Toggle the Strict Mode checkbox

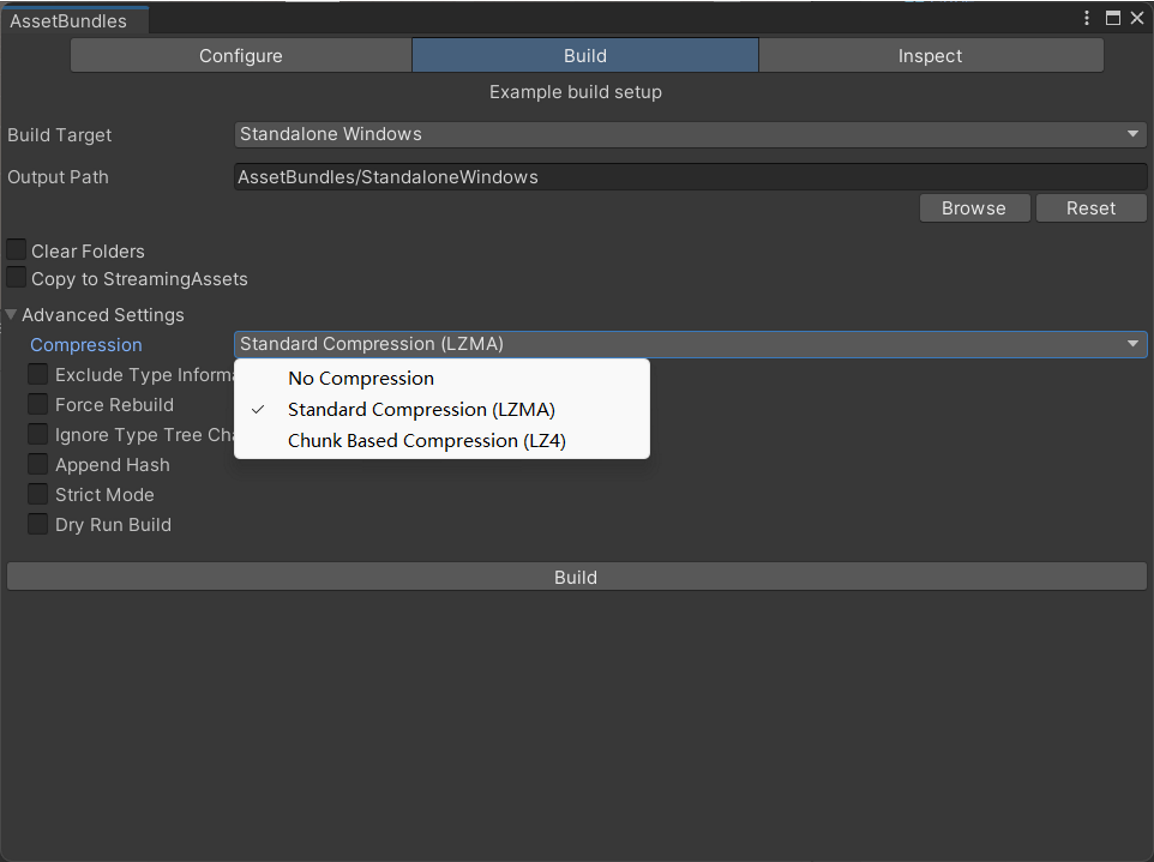[x=38, y=495]
